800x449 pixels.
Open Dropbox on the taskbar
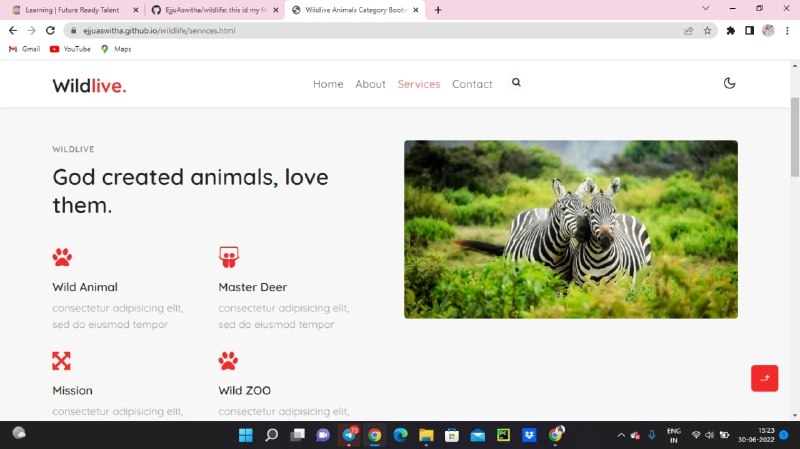[529, 435]
